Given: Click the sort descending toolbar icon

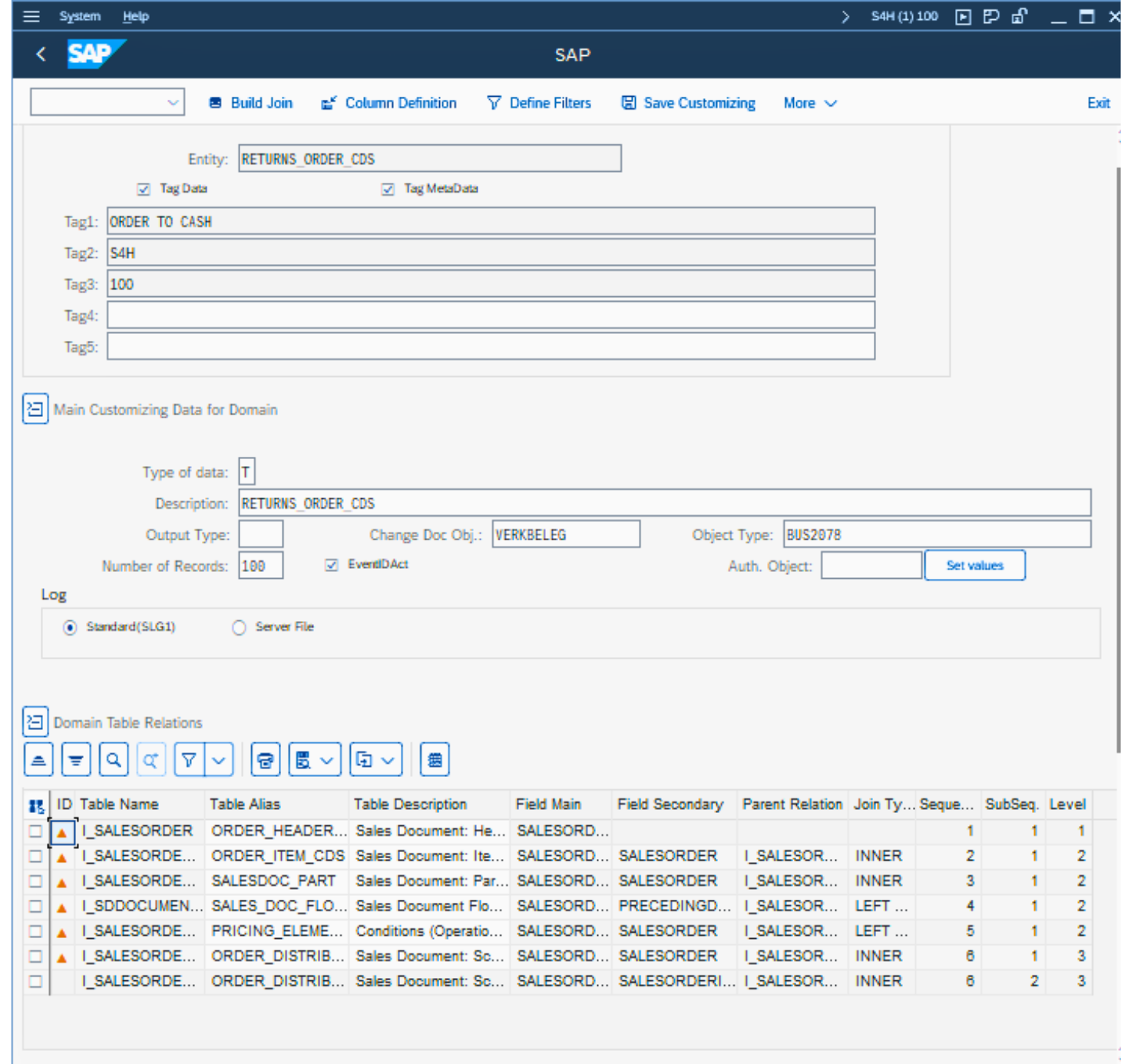Looking at the screenshot, I should pos(76,760).
